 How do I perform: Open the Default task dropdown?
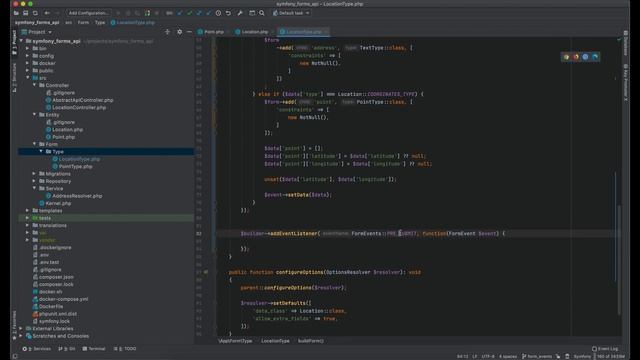click(291, 13)
